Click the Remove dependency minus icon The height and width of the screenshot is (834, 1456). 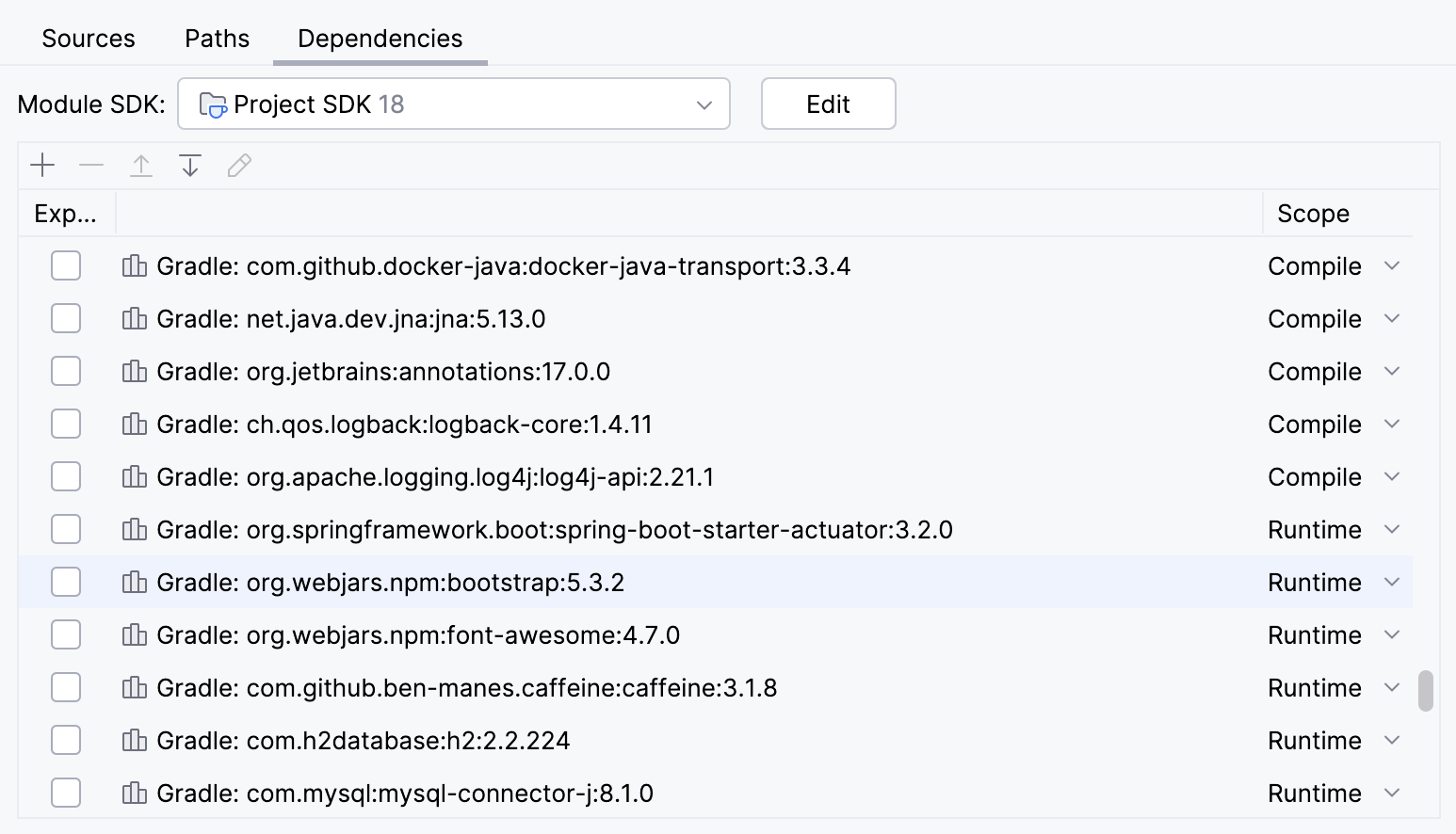click(91, 165)
